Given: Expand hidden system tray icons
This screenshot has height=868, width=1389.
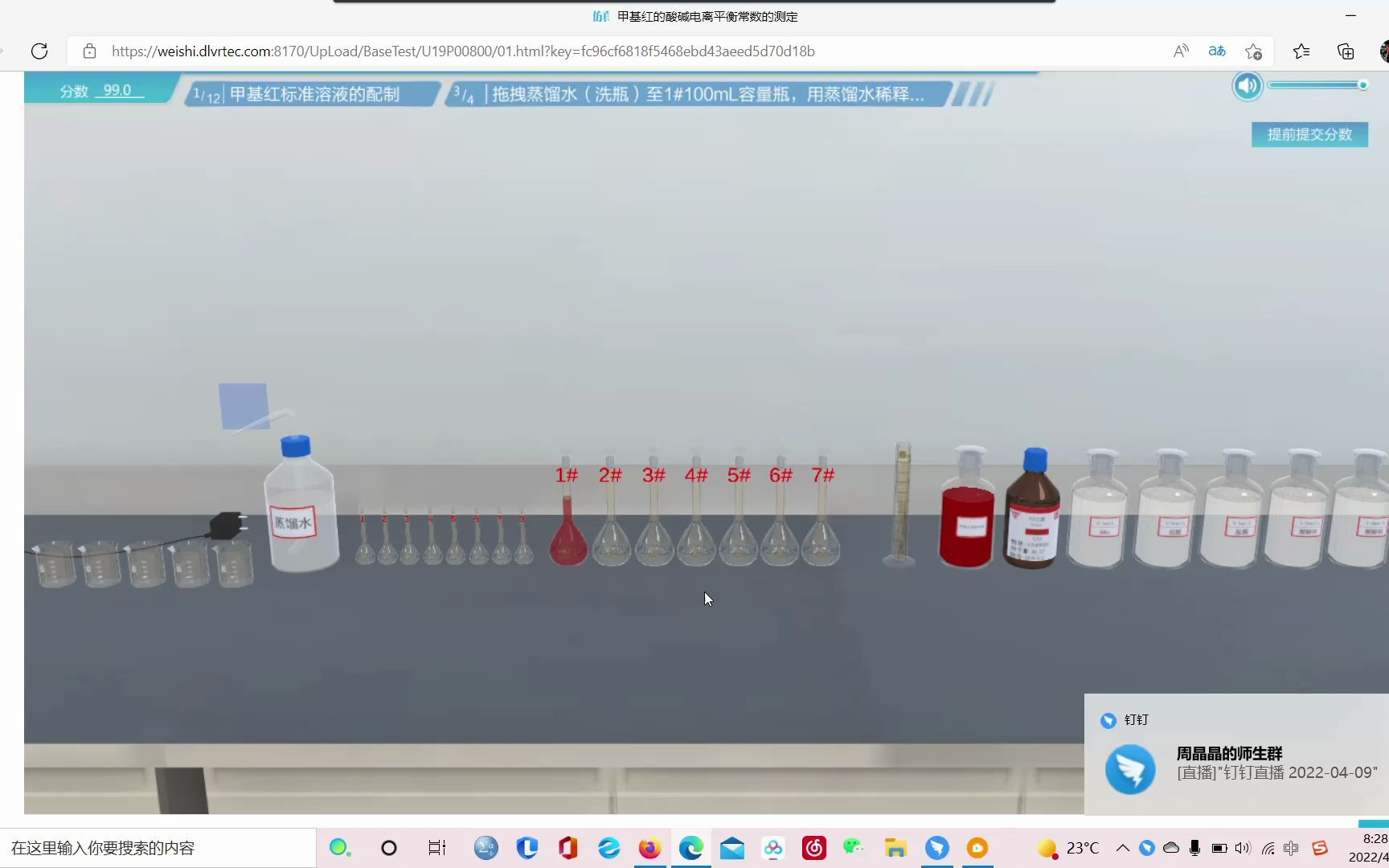Looking at the screenshot, I should [1123, 848].
